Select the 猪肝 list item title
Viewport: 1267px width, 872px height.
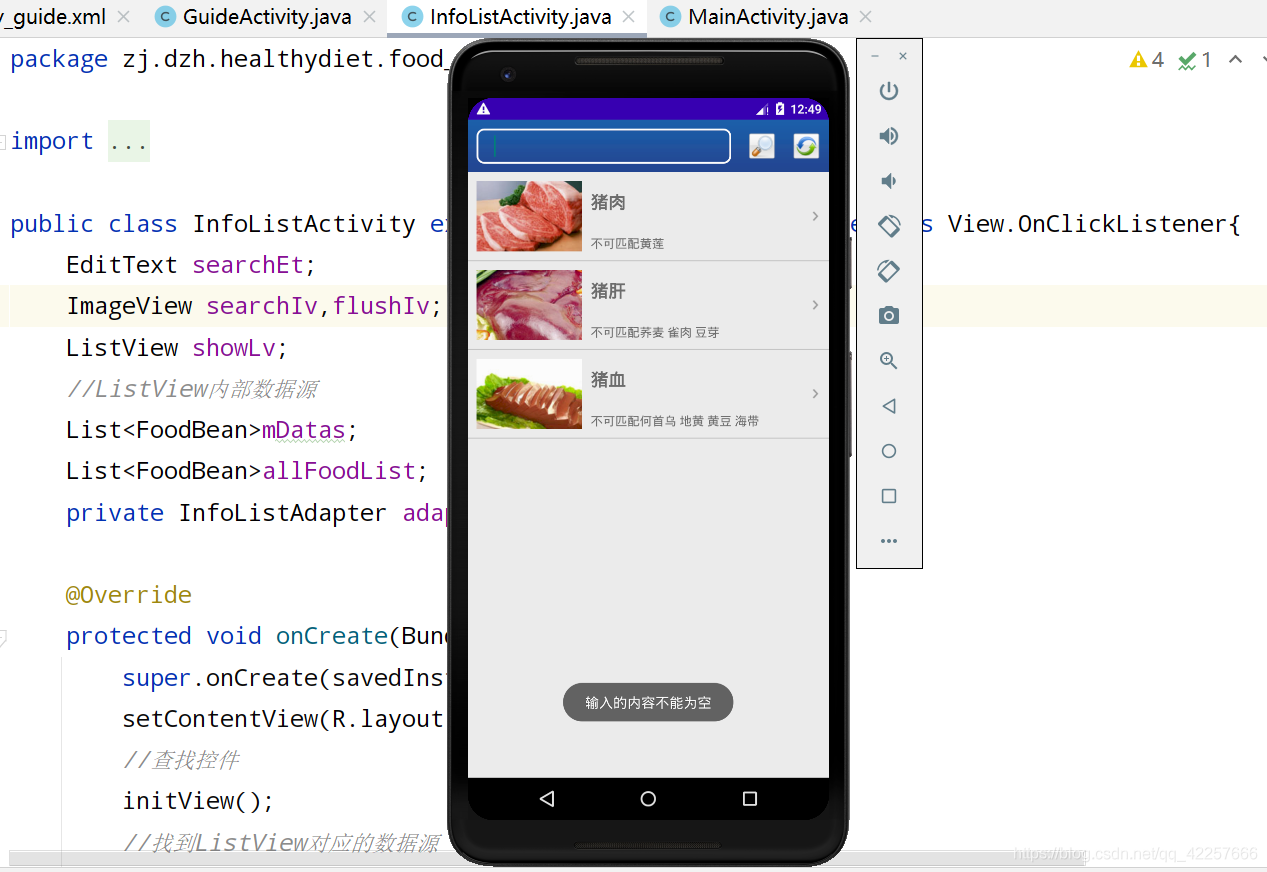point(608,291)
